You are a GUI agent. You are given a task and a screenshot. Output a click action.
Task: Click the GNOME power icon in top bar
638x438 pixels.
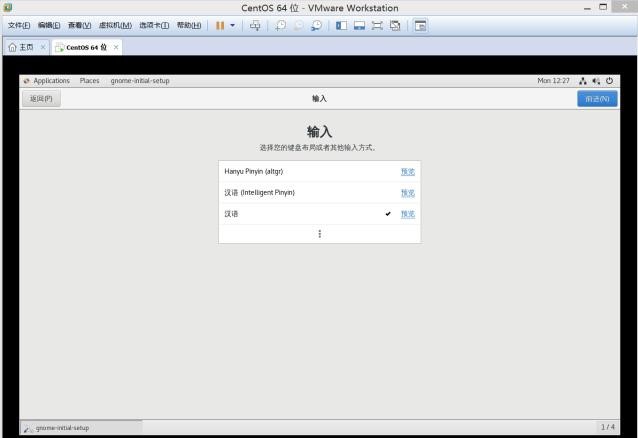pyautogui.click(x=608, y=81)
